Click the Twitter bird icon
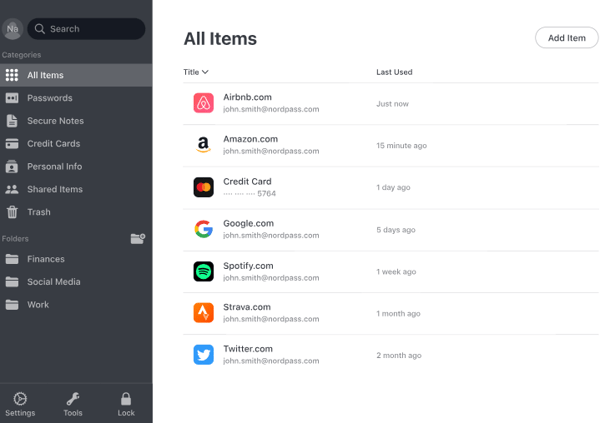Image resolution: width=600 pixels, height=423 pixels. pyautogui.click(x=203, y=355)
